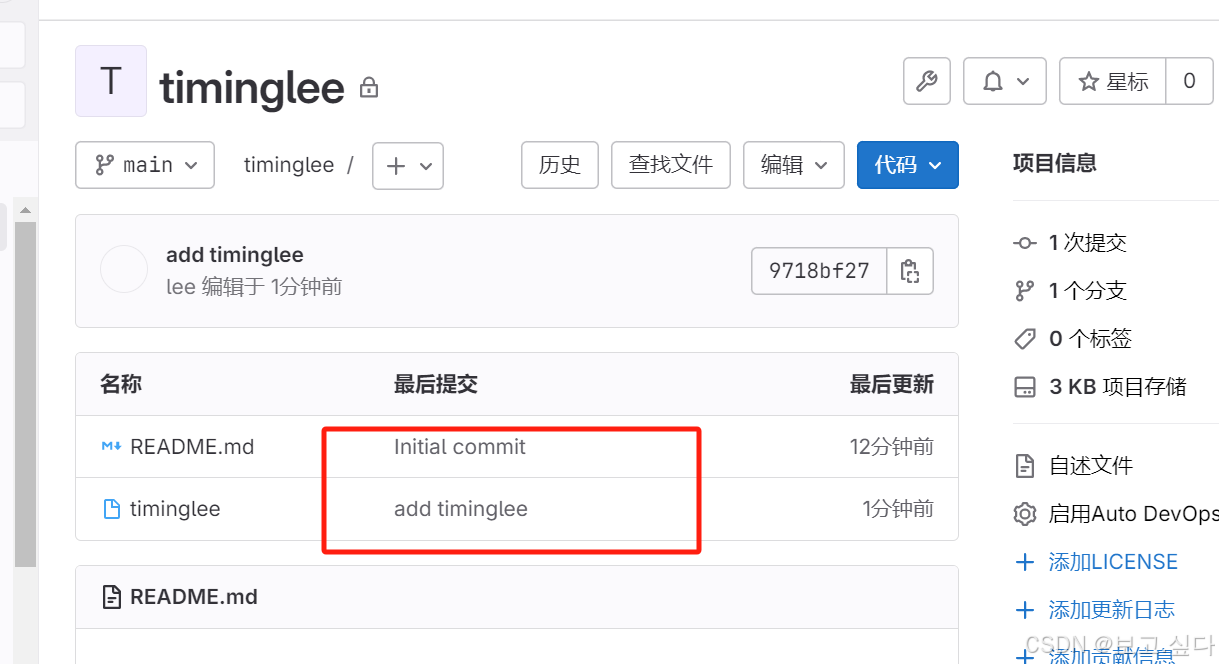This screenshot has width=1219, height=664.
Task: Click the storage disk icon beside 3 KB
Action: [1025, 387]
